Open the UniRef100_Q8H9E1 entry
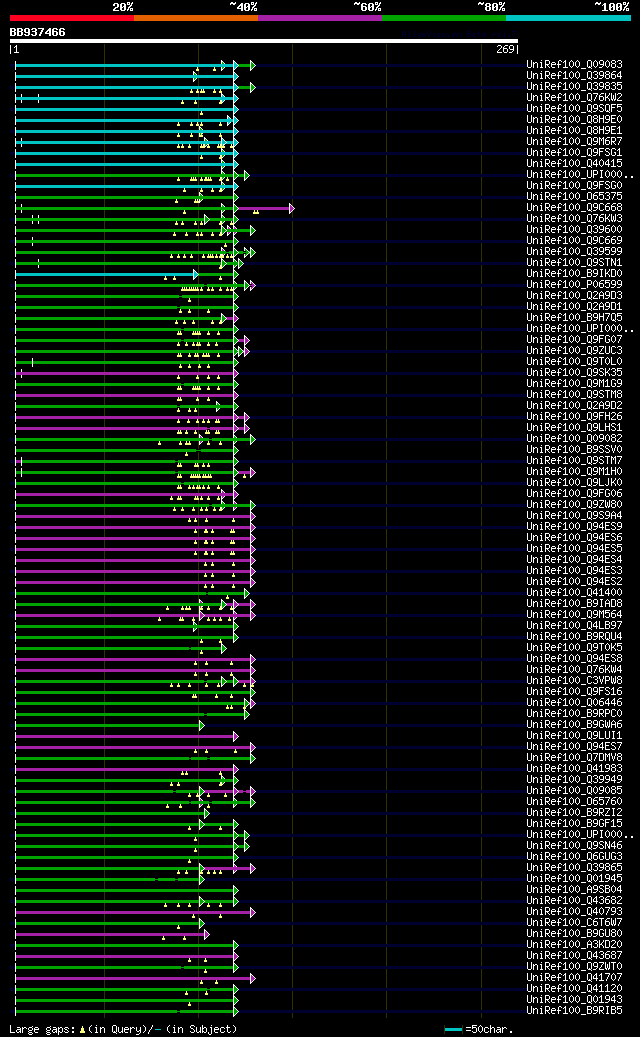This screenshot has height=1037, width=640. pyautogui.click(x=574, y=131)
